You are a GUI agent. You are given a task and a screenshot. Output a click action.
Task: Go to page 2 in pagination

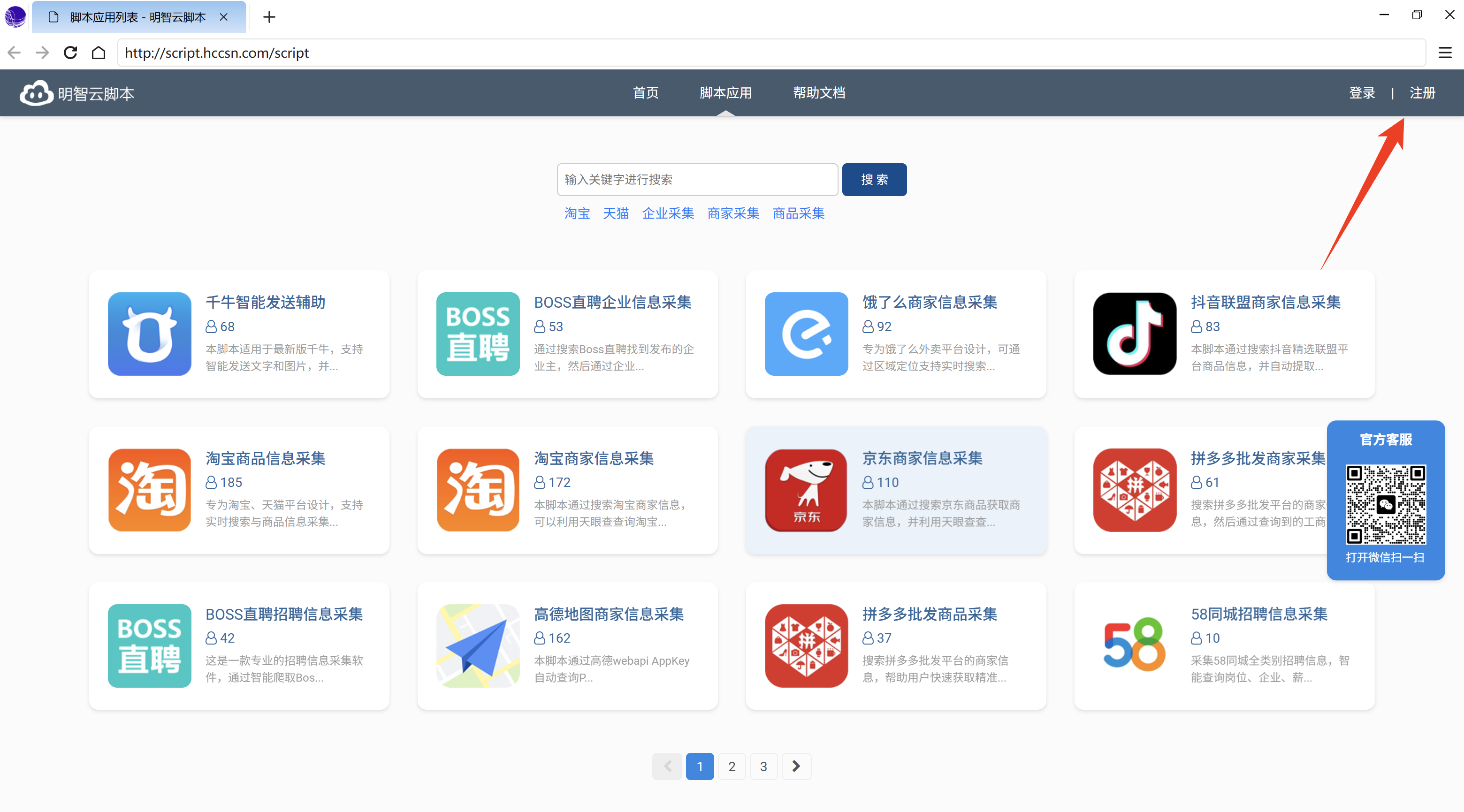(x=732, y=766)
